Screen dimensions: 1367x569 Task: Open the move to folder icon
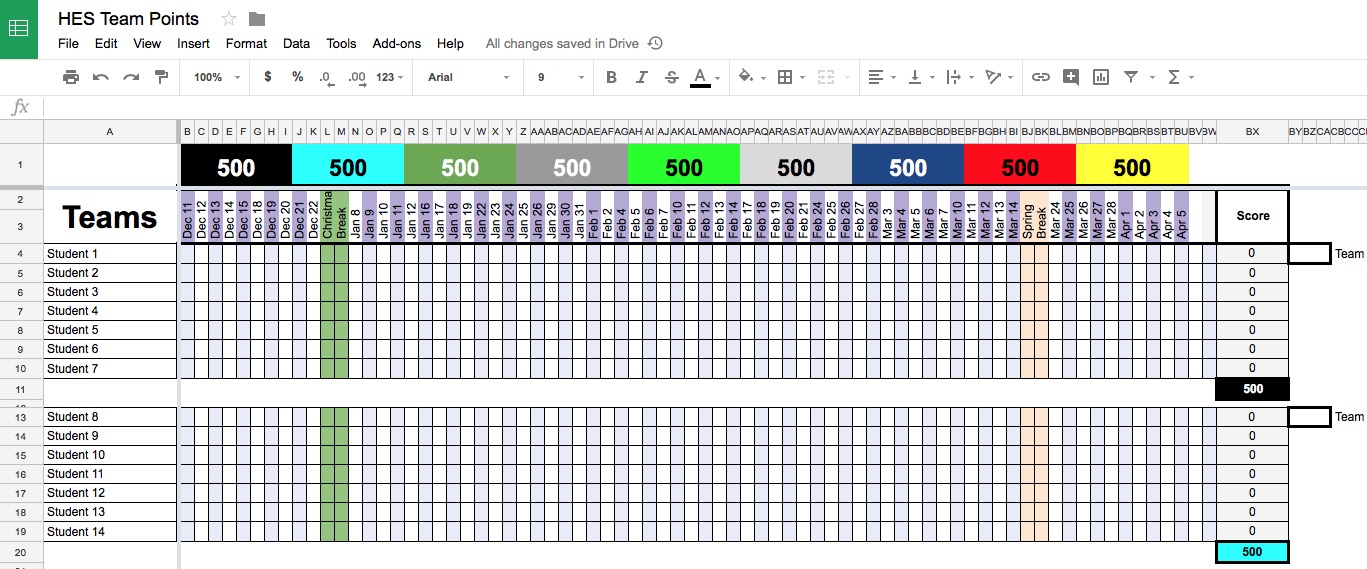257,18
